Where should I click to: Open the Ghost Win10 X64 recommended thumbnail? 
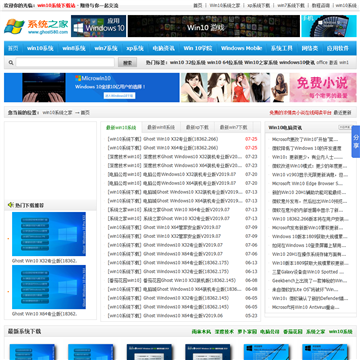(x=49, y=287)
